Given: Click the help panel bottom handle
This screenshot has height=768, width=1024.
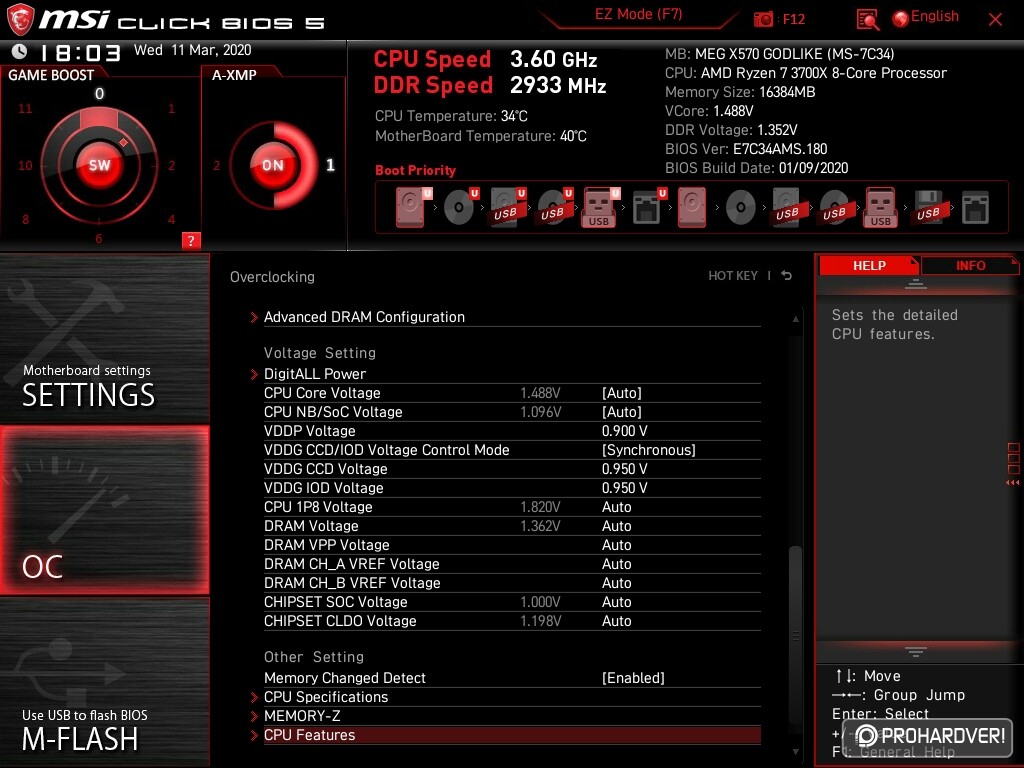Looking at the screenshot, I should point(916,651).
